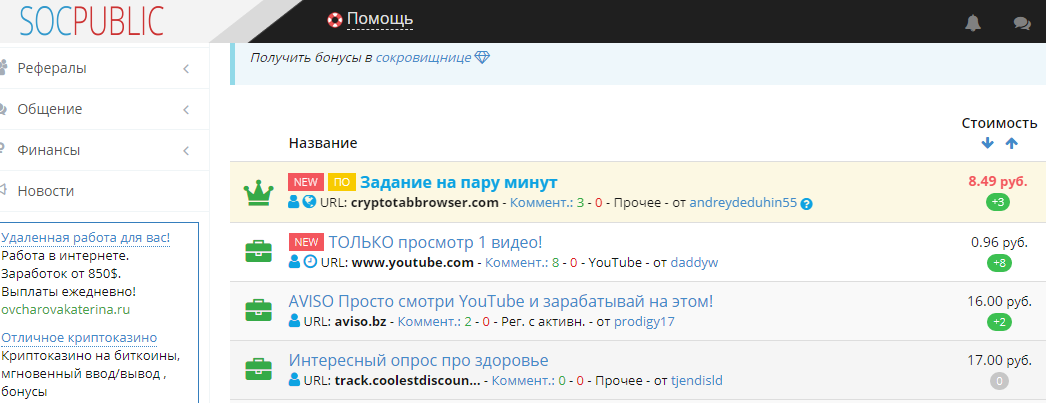The width and height of the screenshot is (1046, 403).
Task: Open profile of tjendisld
Action: pyautogui.click(x=696, y=381)
